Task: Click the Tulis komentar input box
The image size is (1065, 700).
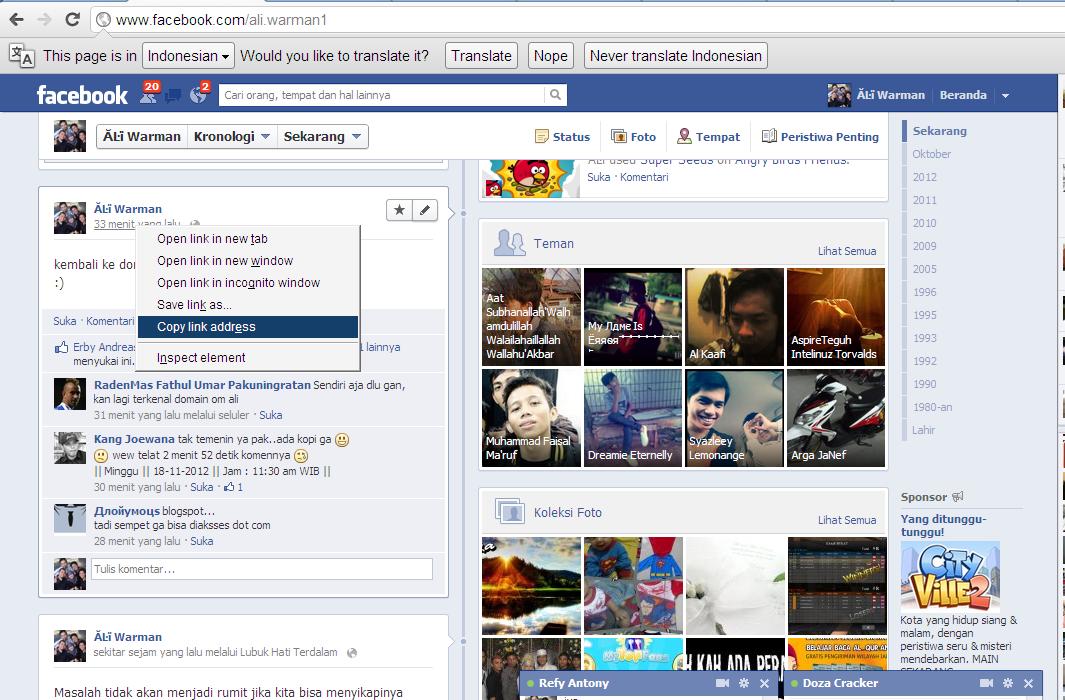Action: tap(261, 569)
